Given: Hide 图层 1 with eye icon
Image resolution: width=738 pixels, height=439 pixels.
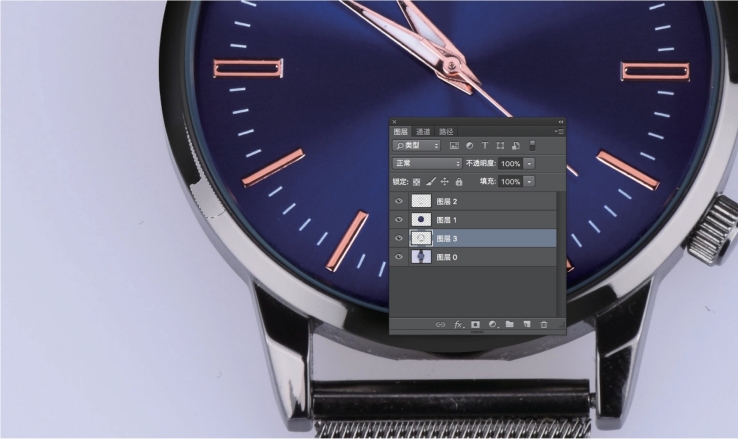Looking at the screenshot, I should [x=399, y=220].
